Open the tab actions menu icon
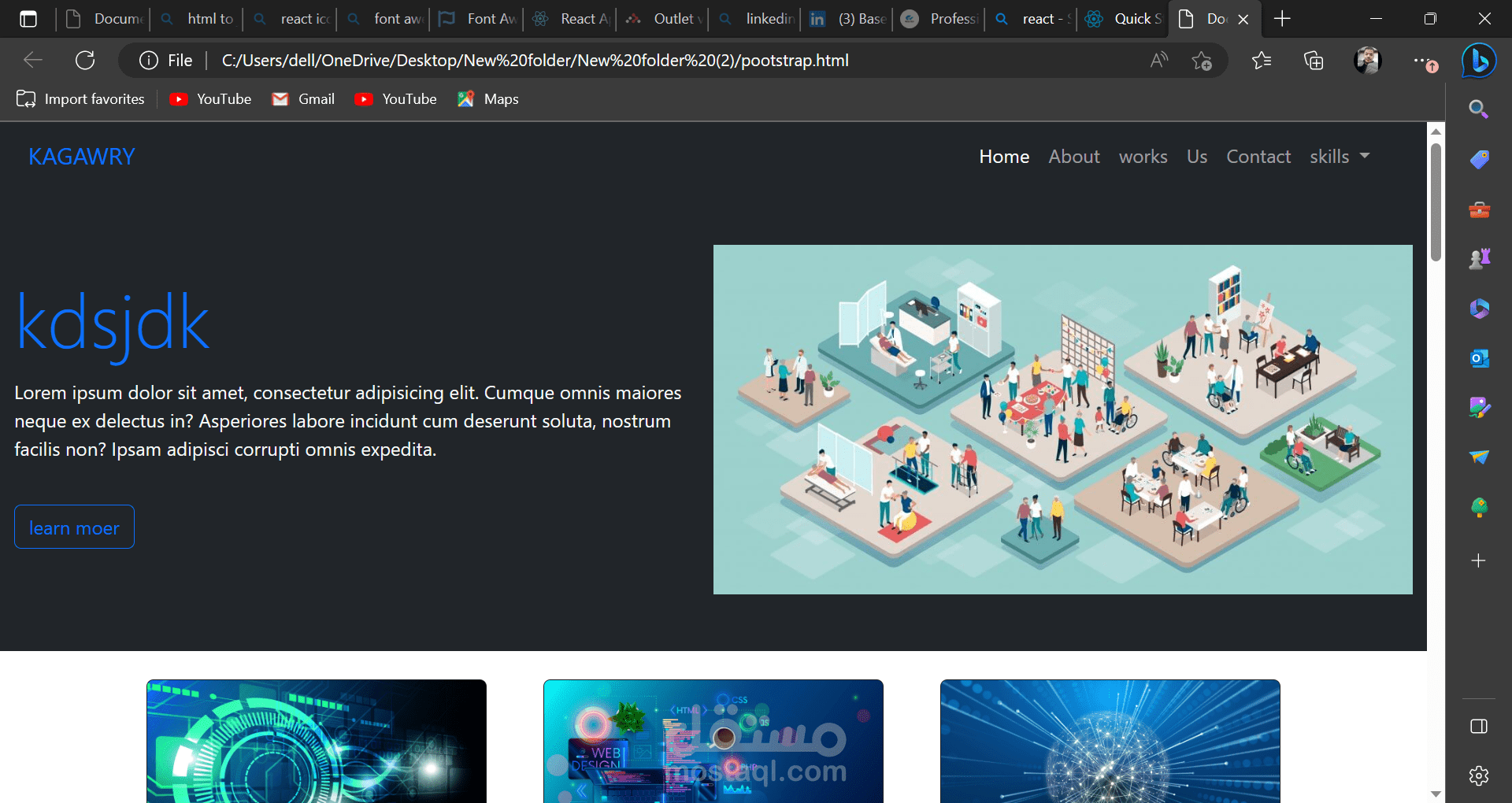Image resolution: width=1512 pixels, height=803 pixels. click(28, 19)
